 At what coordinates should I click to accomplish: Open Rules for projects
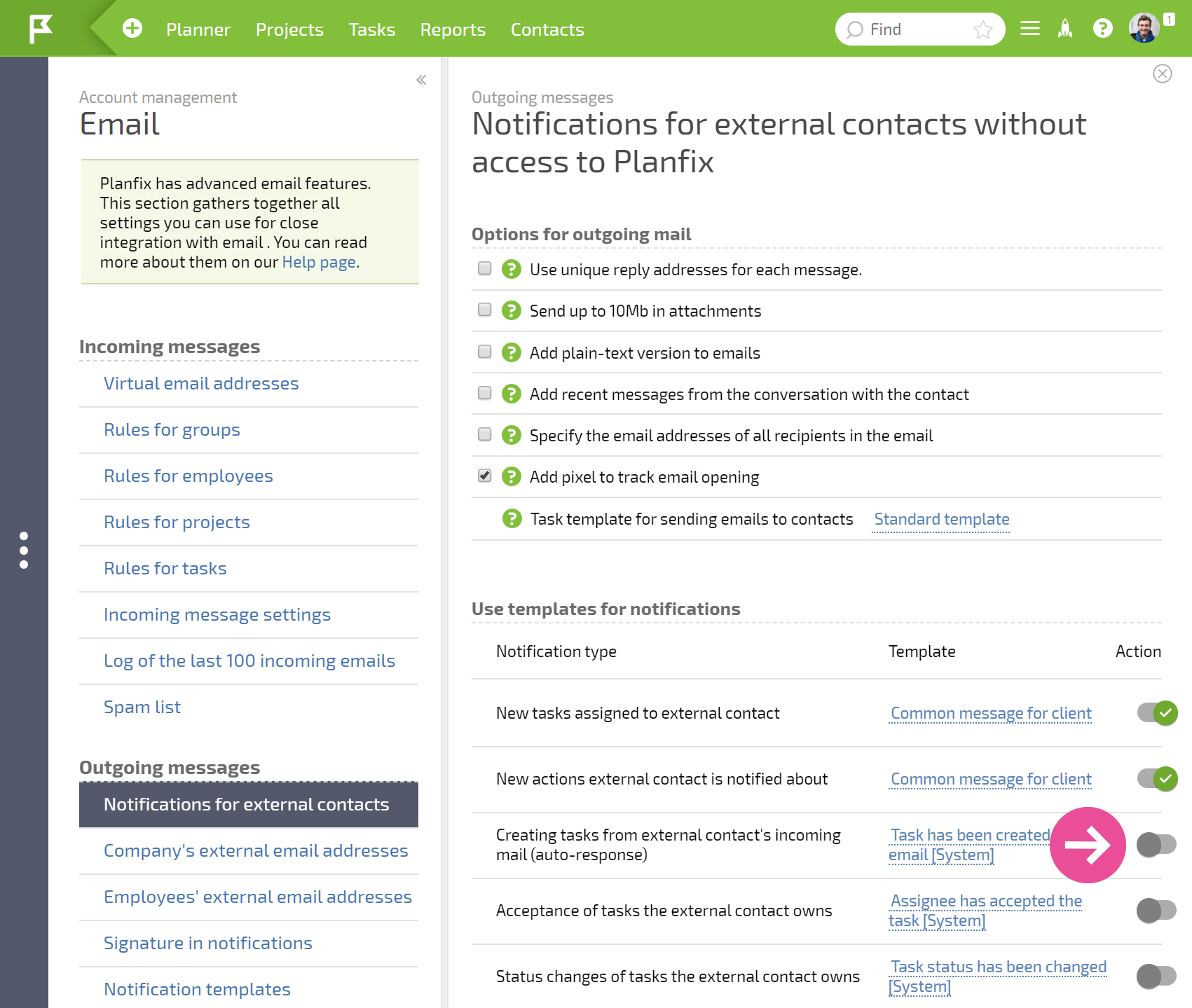[x=177, y=522]
